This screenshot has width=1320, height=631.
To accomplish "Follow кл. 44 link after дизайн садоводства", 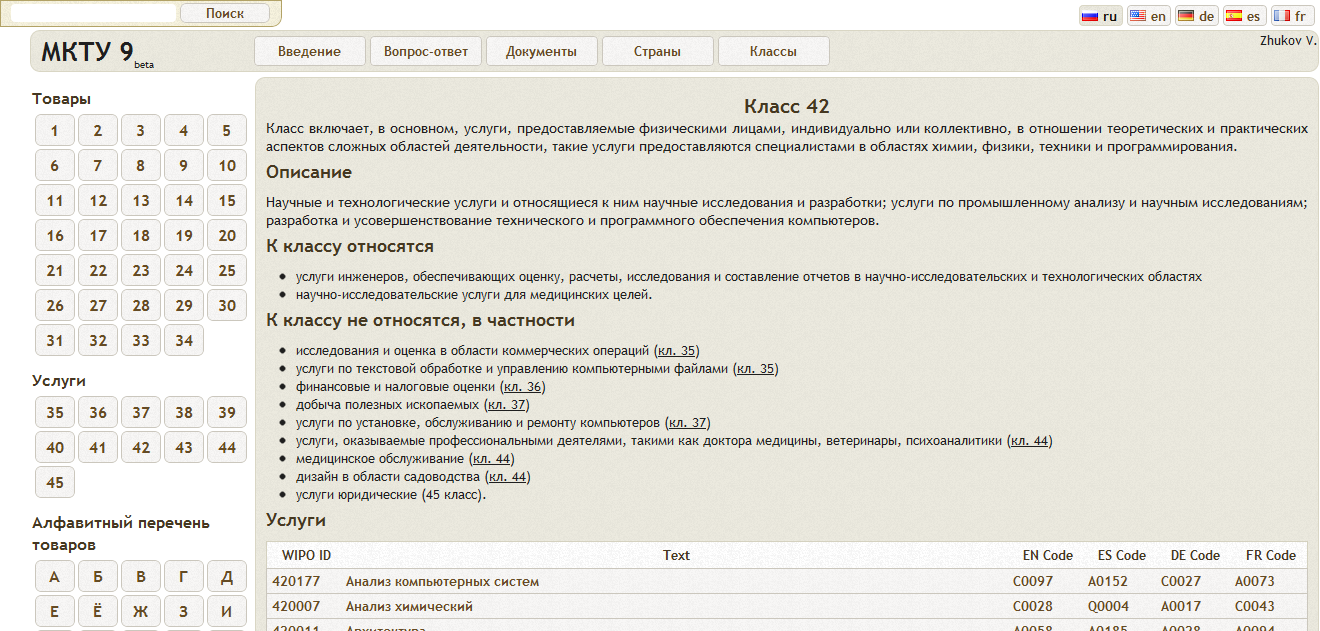I will click(508, 477).
